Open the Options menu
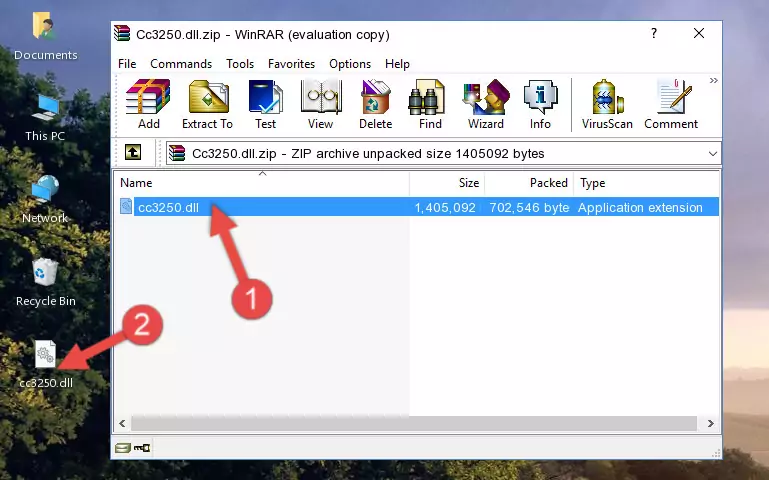Viewport: 769px width, 480px height. (350, 64)
